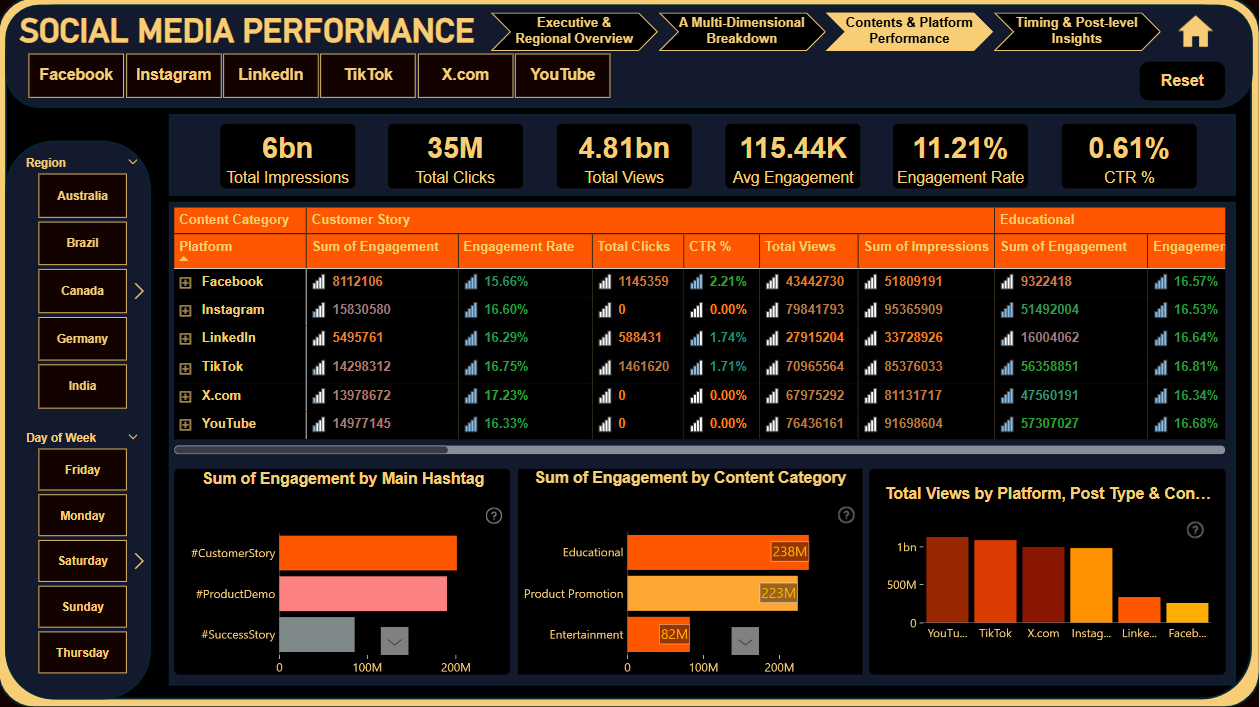
Task: Choose Monday in Day of Week slicer
Action: [82, 516]
